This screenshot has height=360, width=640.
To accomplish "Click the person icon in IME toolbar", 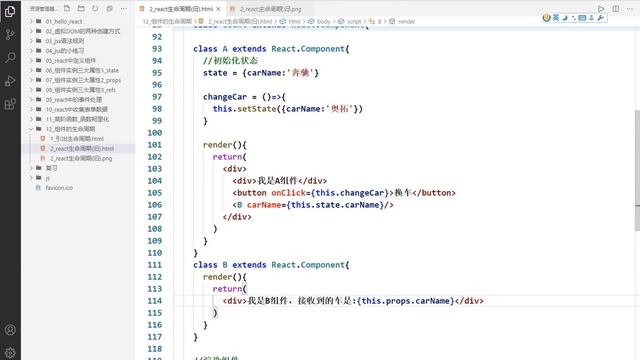I will click(591, 18).
